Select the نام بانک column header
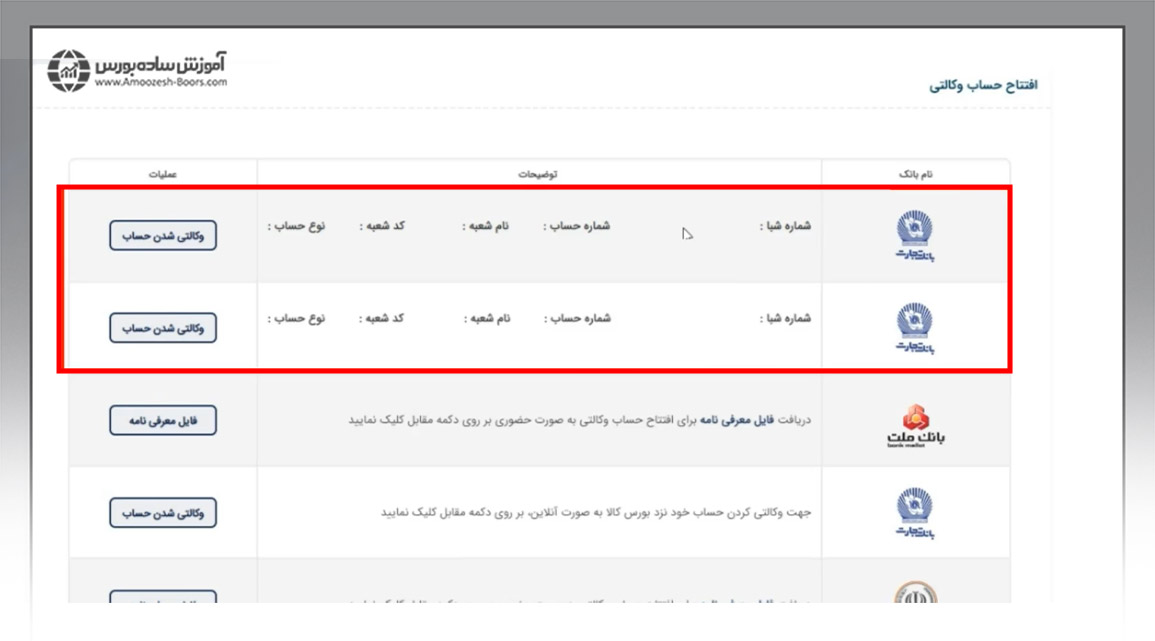The height and width of the screenshot is (641, 1155). [916, 171]
